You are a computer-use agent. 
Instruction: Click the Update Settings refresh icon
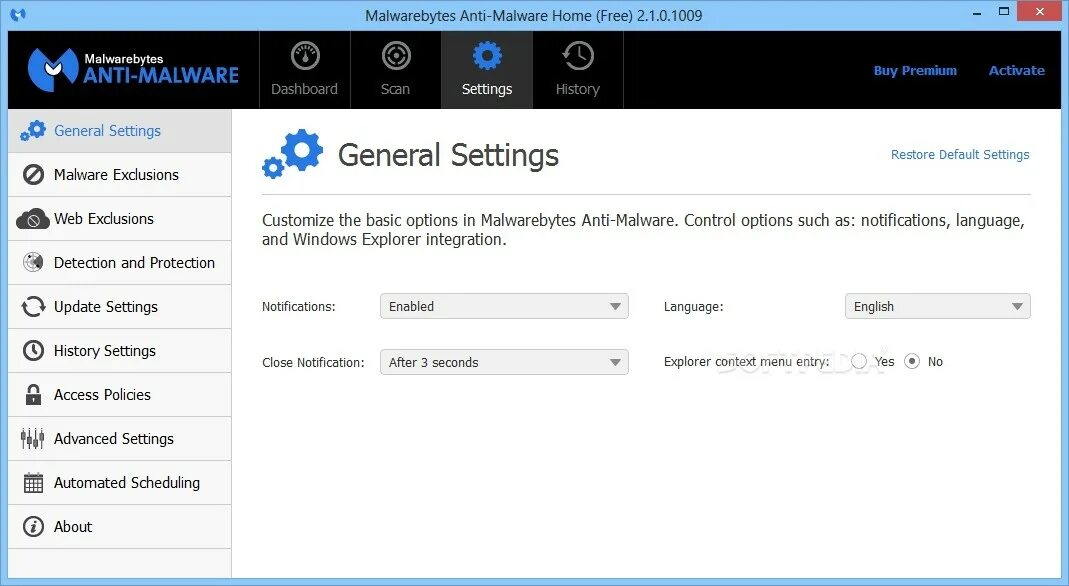[33, 307]
